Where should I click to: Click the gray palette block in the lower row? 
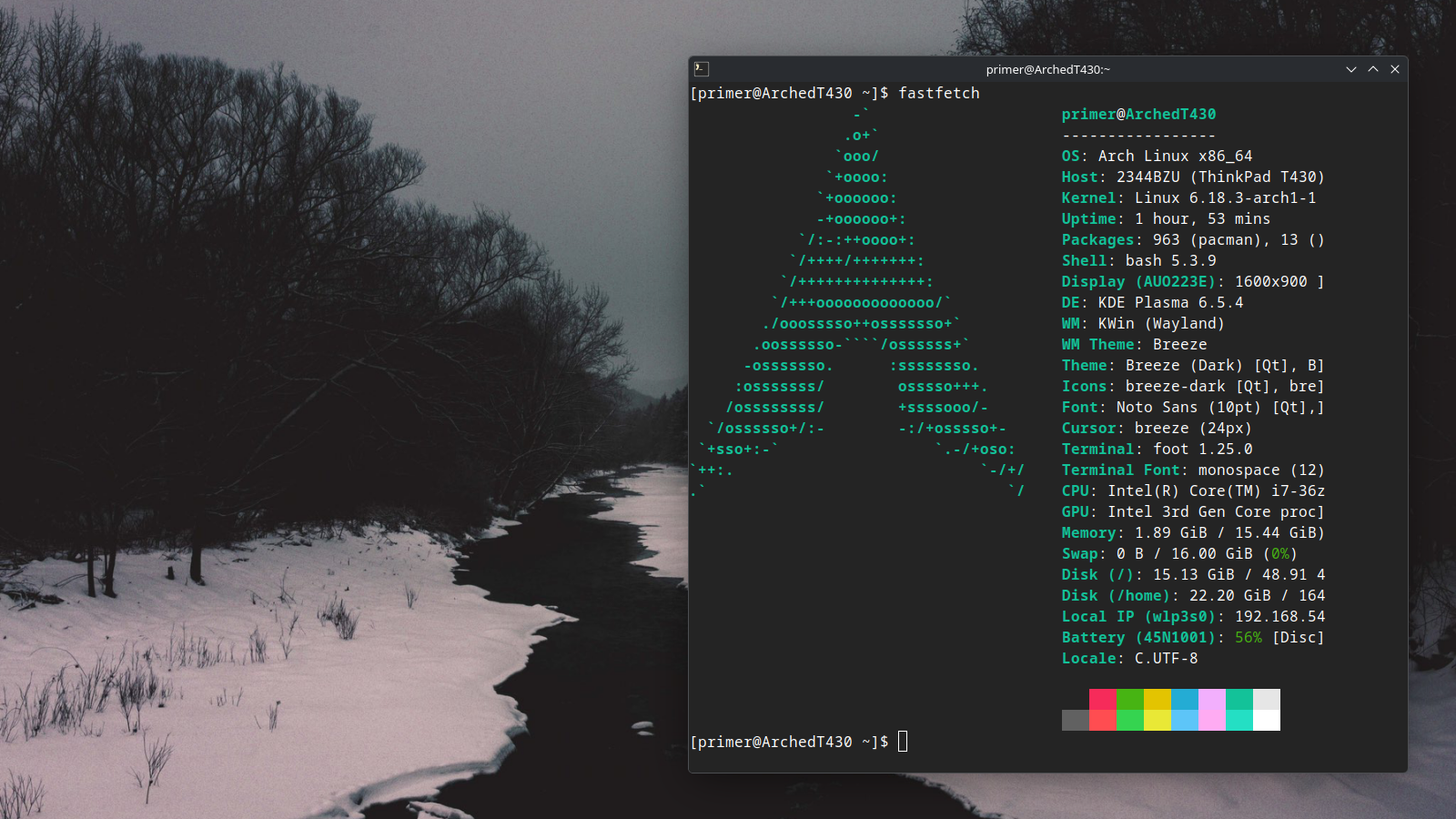tap(1076, 720)
